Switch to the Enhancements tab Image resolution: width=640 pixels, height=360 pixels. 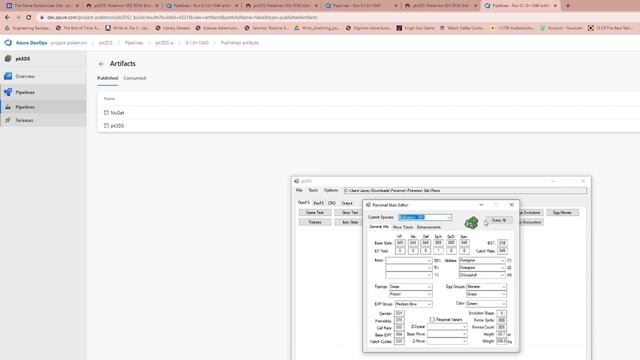[x=429, y=227]
